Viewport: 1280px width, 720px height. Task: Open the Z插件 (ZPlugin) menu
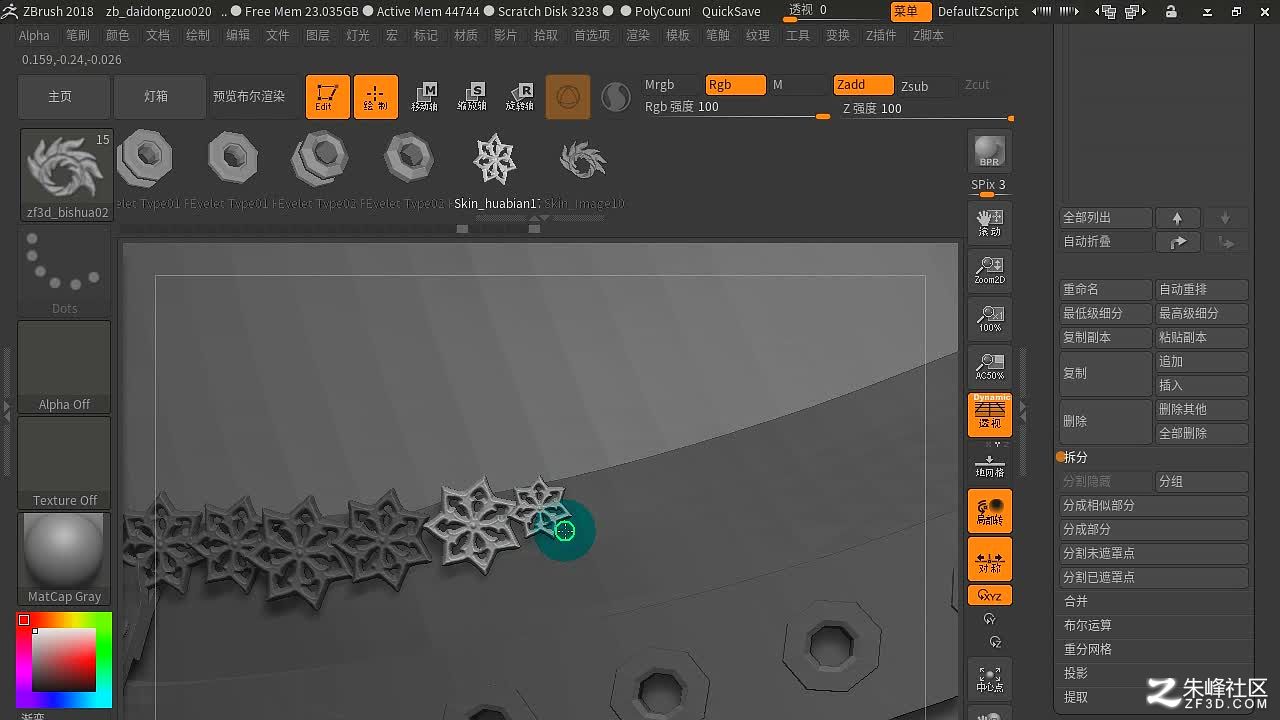(x=881, y=35)
